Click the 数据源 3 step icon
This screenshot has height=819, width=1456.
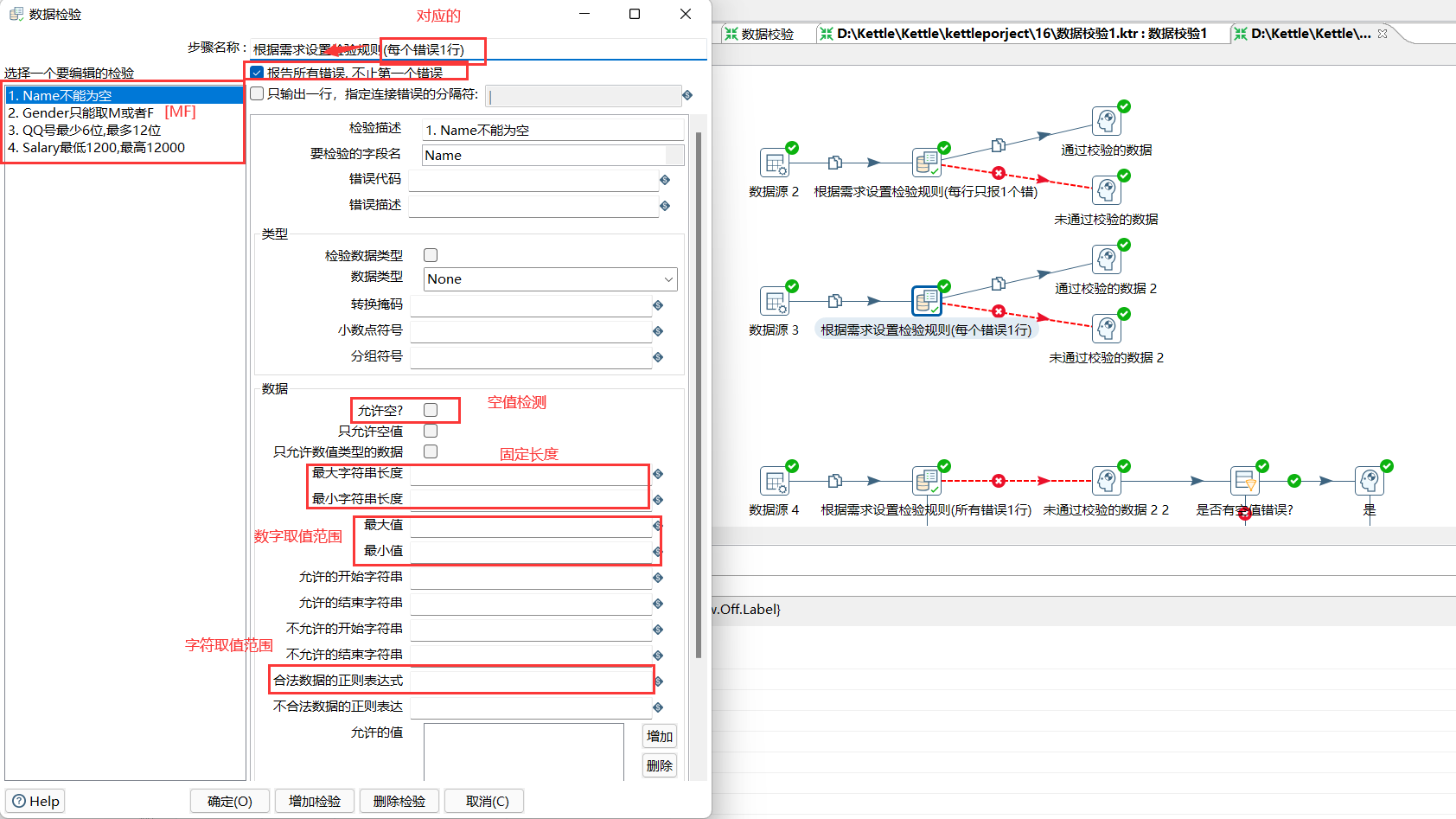774,301
